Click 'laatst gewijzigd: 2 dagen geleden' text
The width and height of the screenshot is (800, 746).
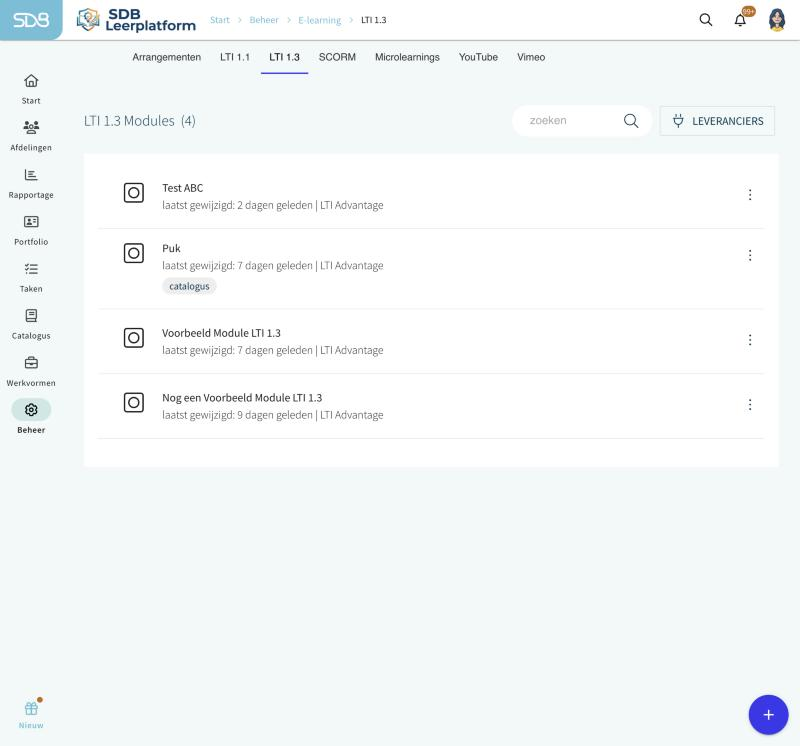pyautogui.click(x=237, y=205)
